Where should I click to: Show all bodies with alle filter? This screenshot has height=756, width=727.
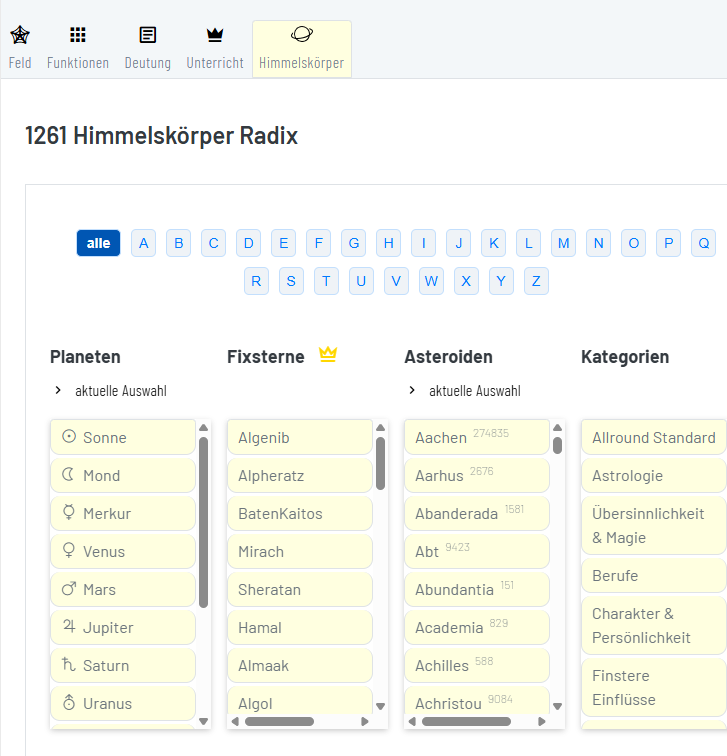(x=98, y=243)
